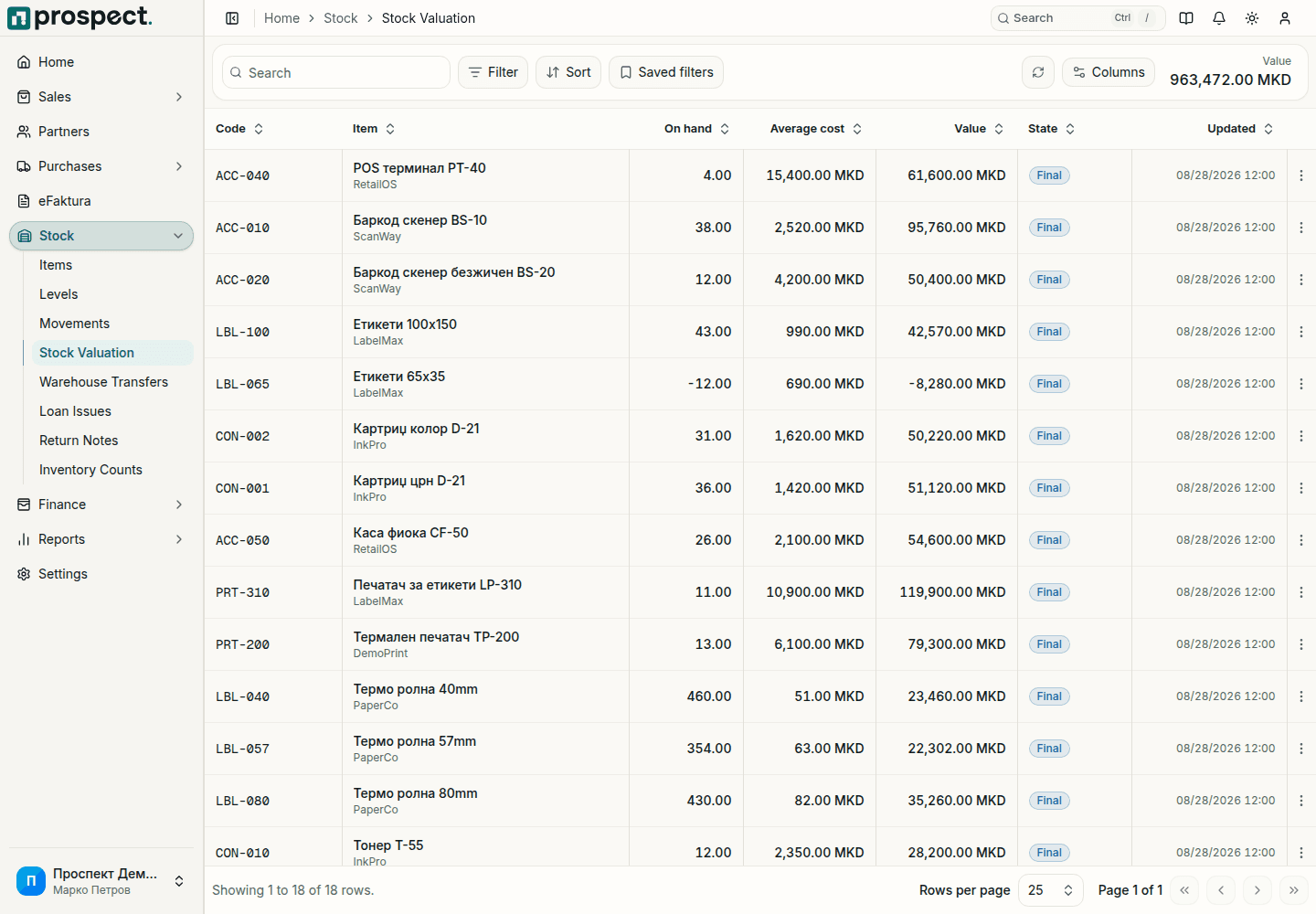Sort by the Code column
The width and height of the screenshot is (1316, 914).
tap(239, 129)
